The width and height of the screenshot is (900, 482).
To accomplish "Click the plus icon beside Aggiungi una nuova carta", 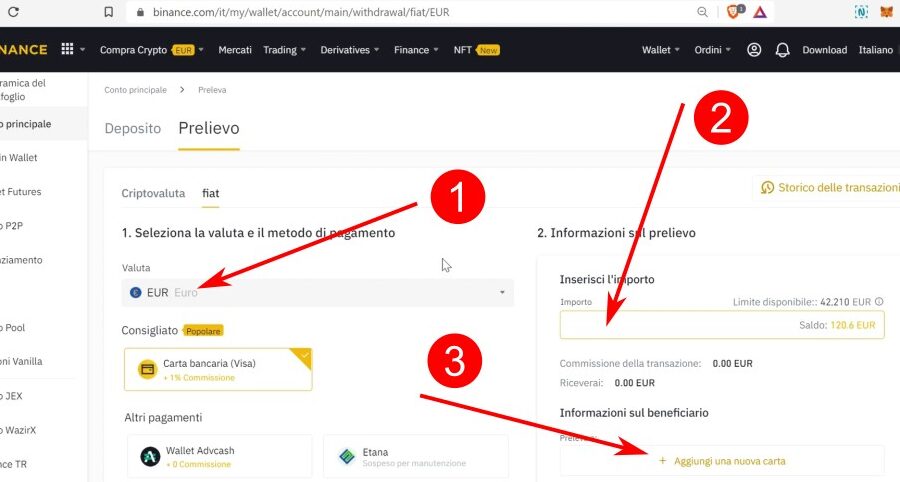I will pyautogui.click(x=662, y=461).
